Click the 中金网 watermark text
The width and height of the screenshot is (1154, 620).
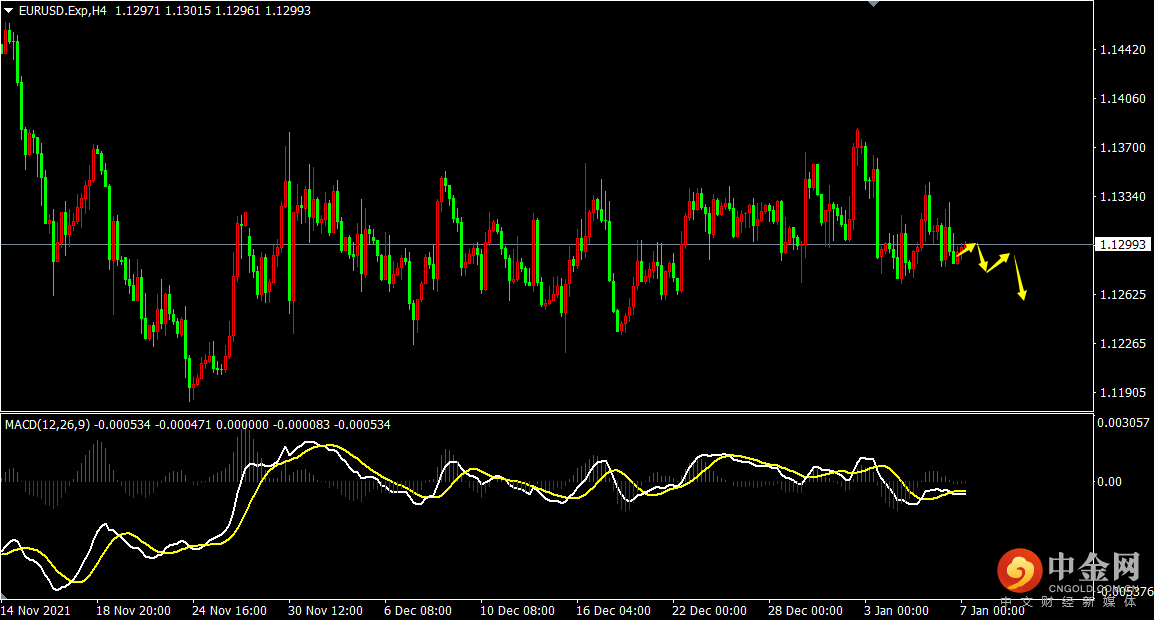pyautogui.click(x=1094, y=568)
